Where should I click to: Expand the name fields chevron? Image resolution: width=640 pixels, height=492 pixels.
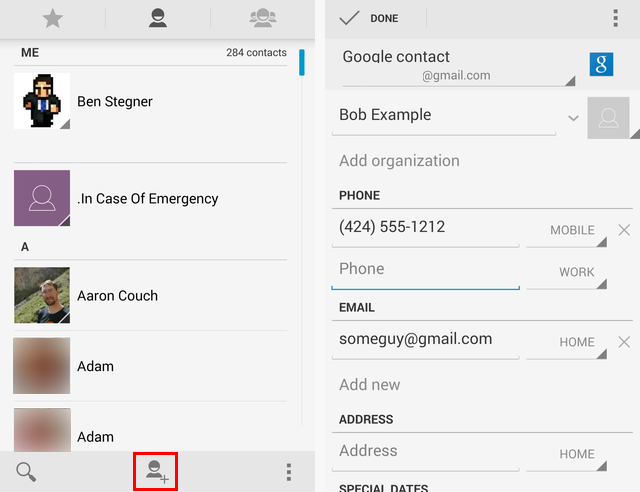[x=573, y=118]
